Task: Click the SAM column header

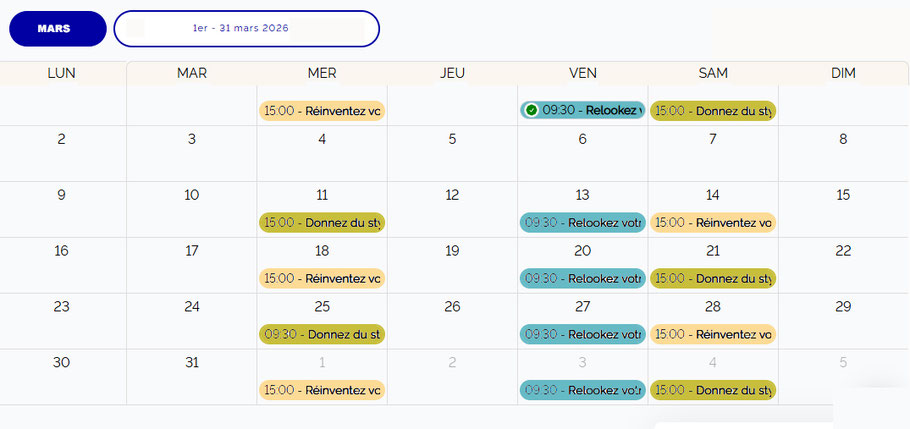Action: (713, 73)
